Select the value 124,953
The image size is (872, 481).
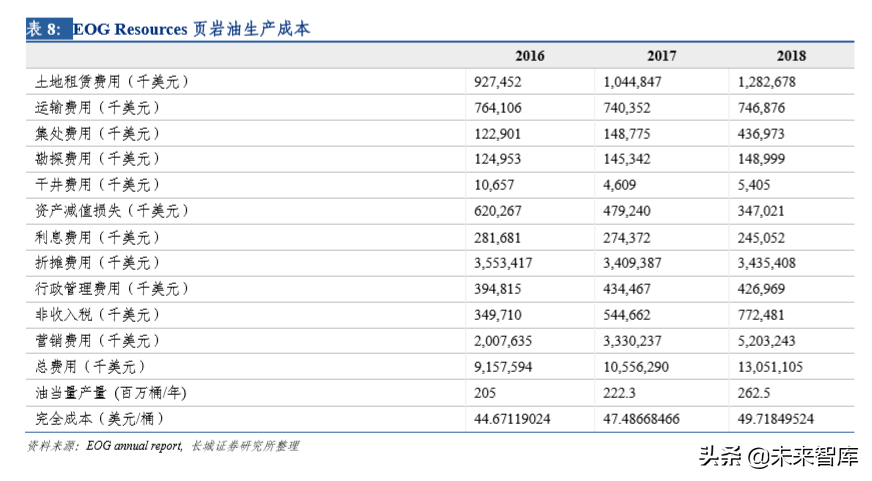click(497, 159)
